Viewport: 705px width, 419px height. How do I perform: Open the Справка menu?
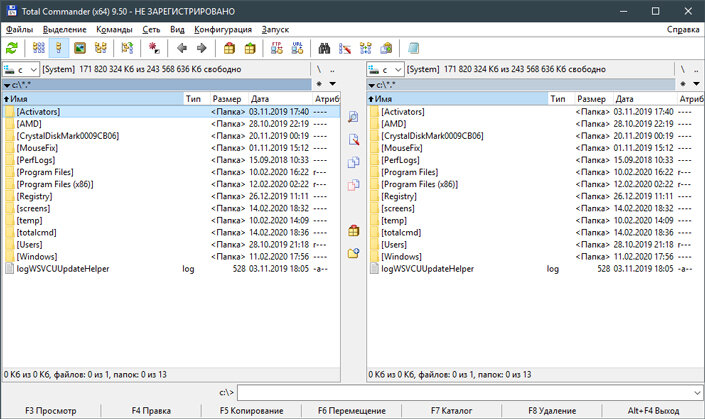pos(683,30)
